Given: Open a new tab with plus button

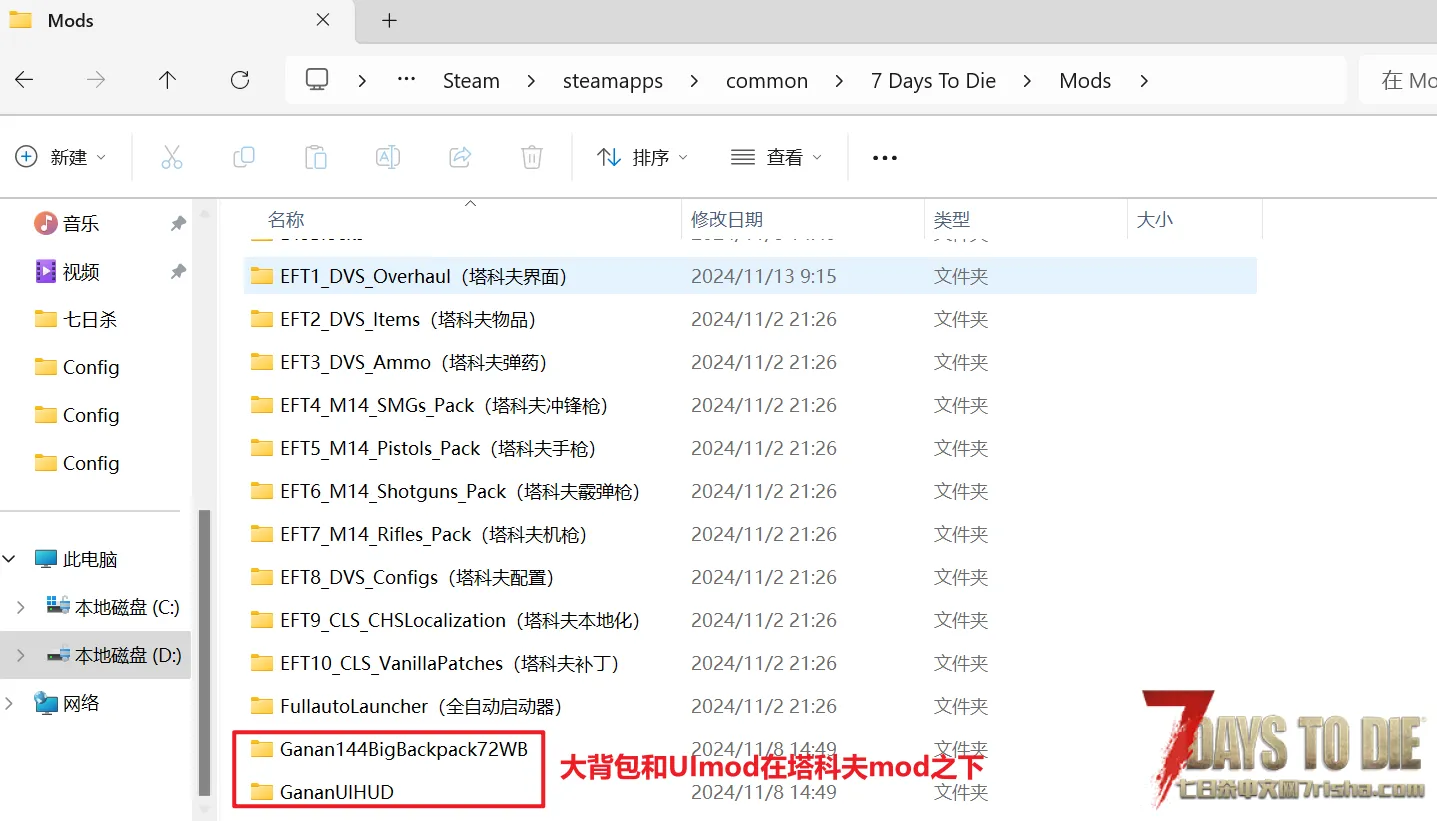Looking at the screenshot, I should pos(390,20).
